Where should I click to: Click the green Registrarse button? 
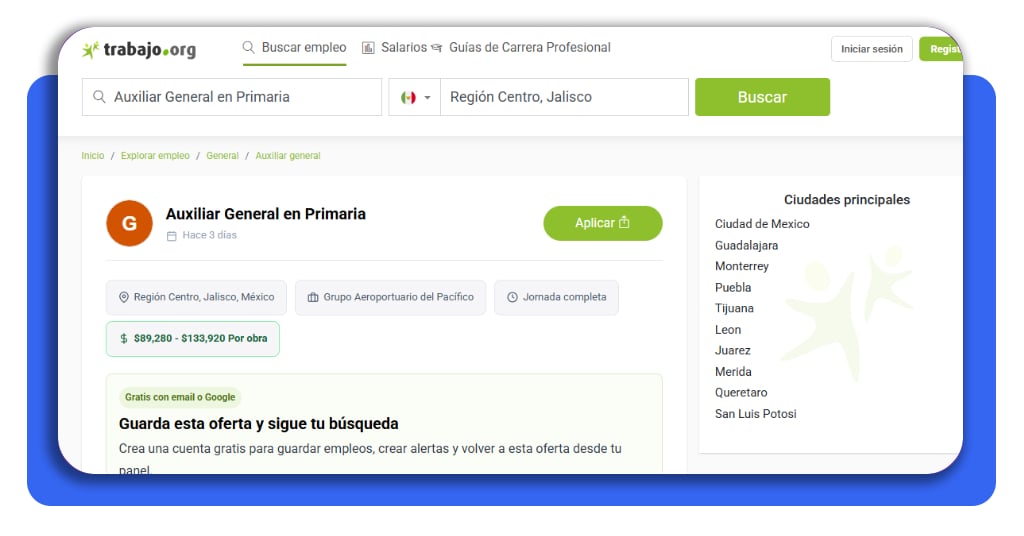[x=941, y=49]
